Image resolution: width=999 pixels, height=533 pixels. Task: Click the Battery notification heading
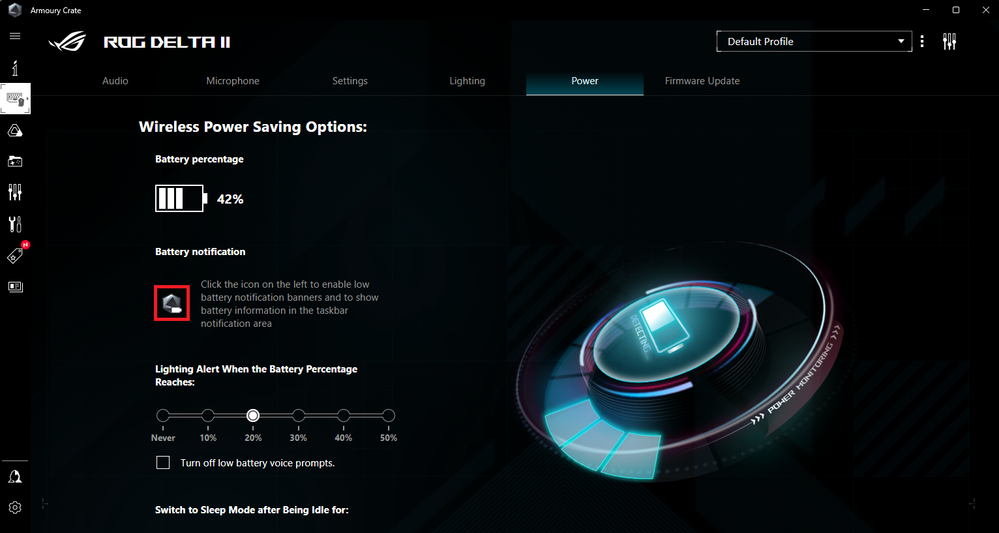200,252
